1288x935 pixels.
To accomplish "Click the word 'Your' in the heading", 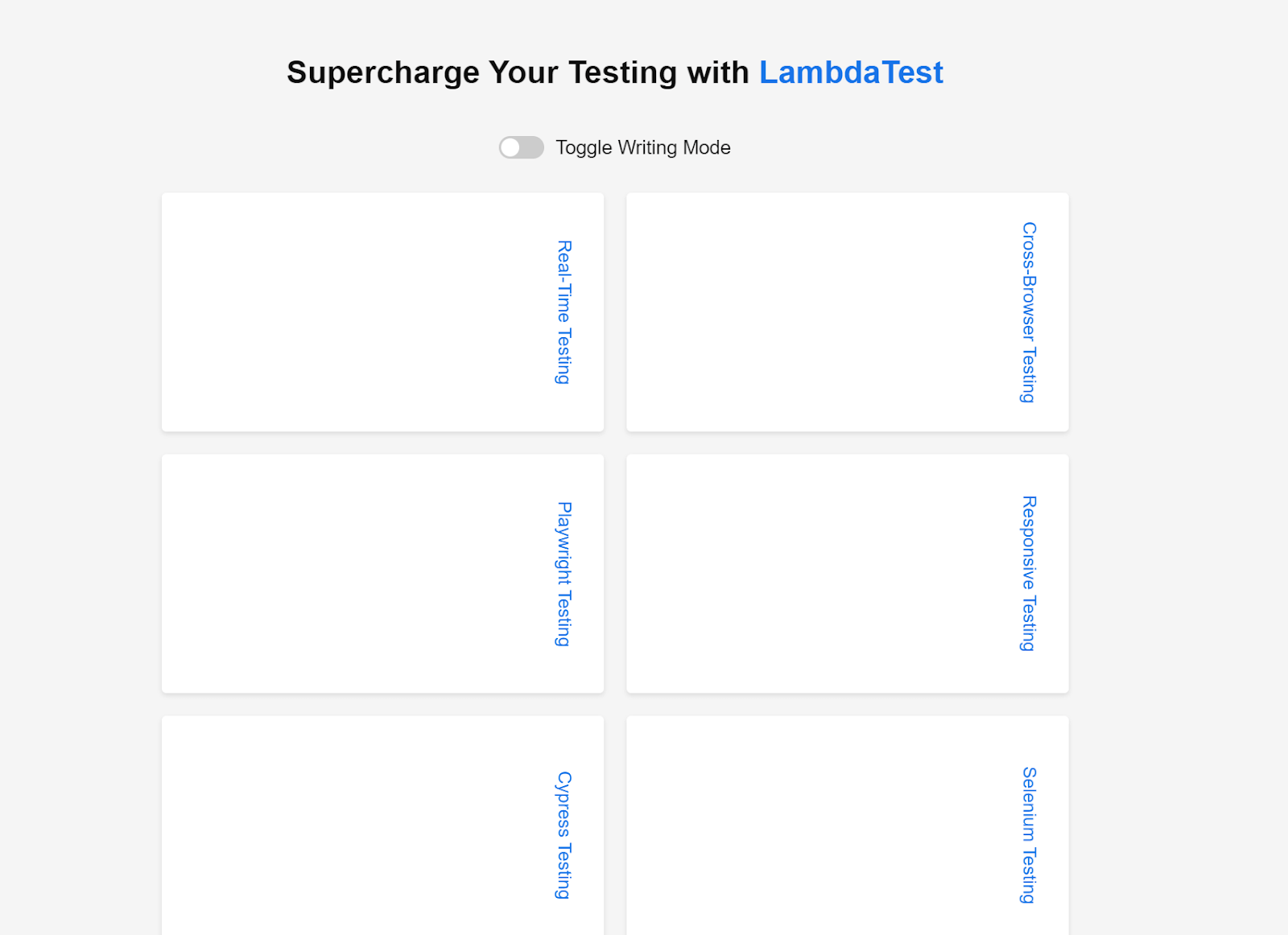I will point(523,73).
